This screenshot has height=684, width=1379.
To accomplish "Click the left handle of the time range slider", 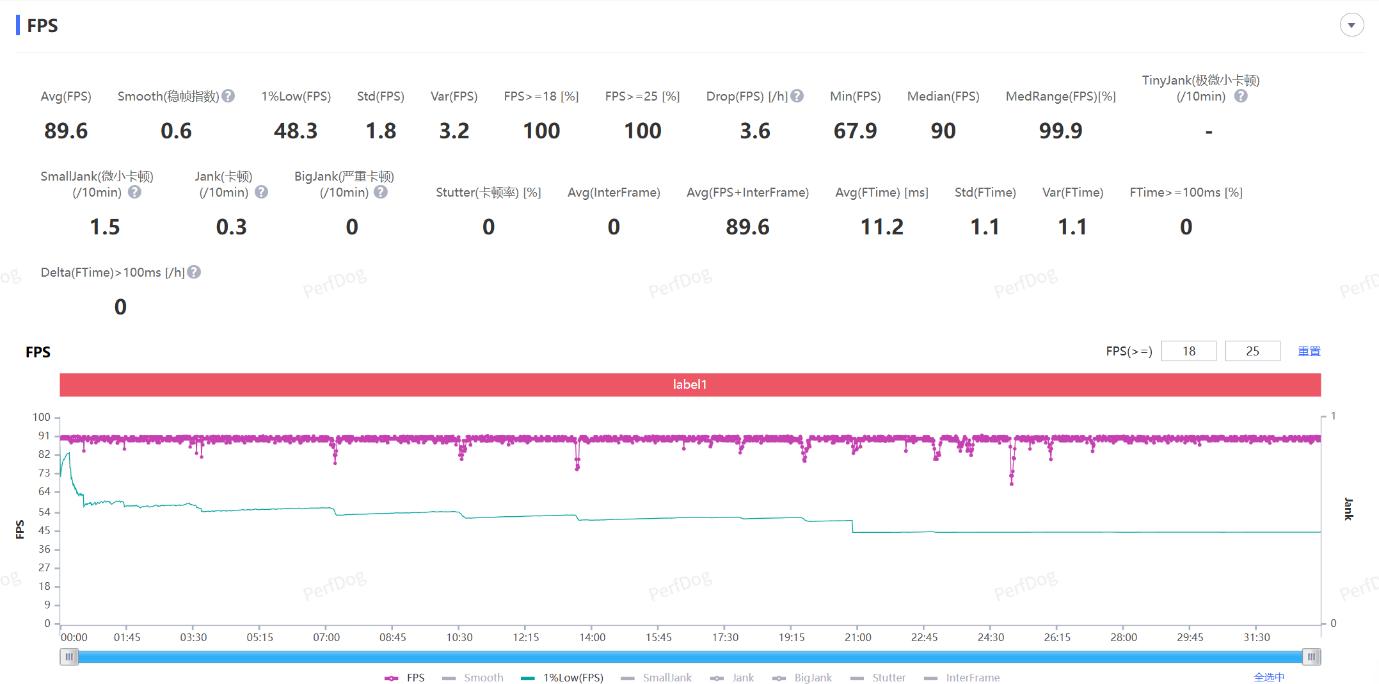I will (x=69, y=657).
